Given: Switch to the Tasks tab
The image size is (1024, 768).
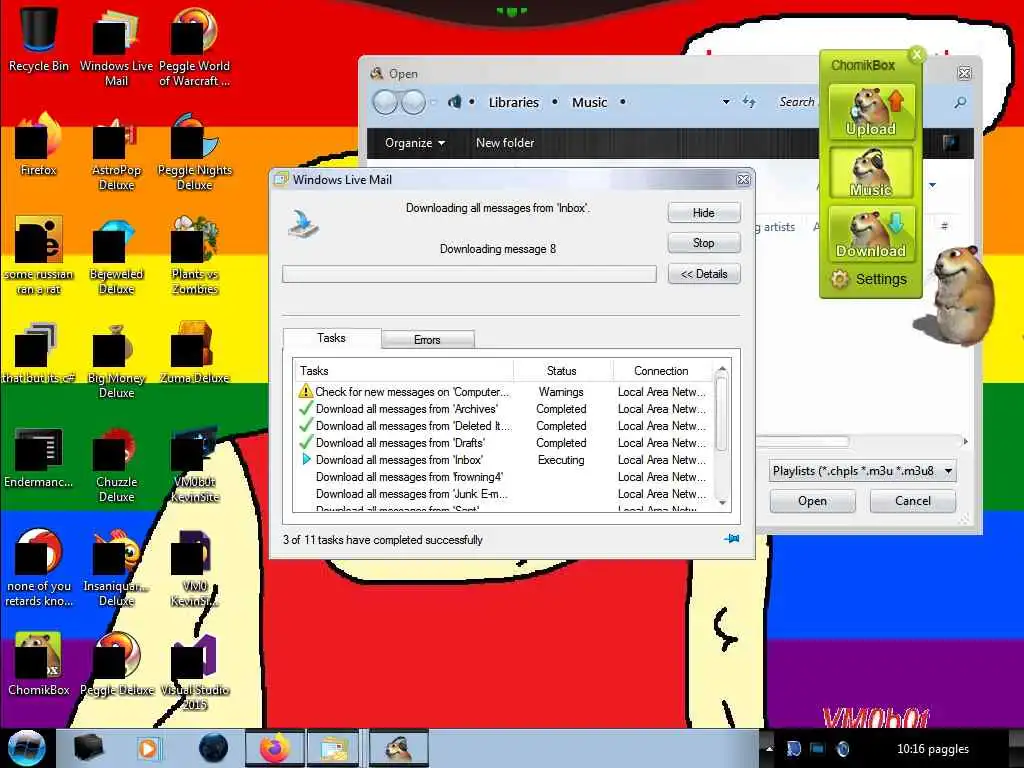Looking at the screenshot, I should click(331, 338).
